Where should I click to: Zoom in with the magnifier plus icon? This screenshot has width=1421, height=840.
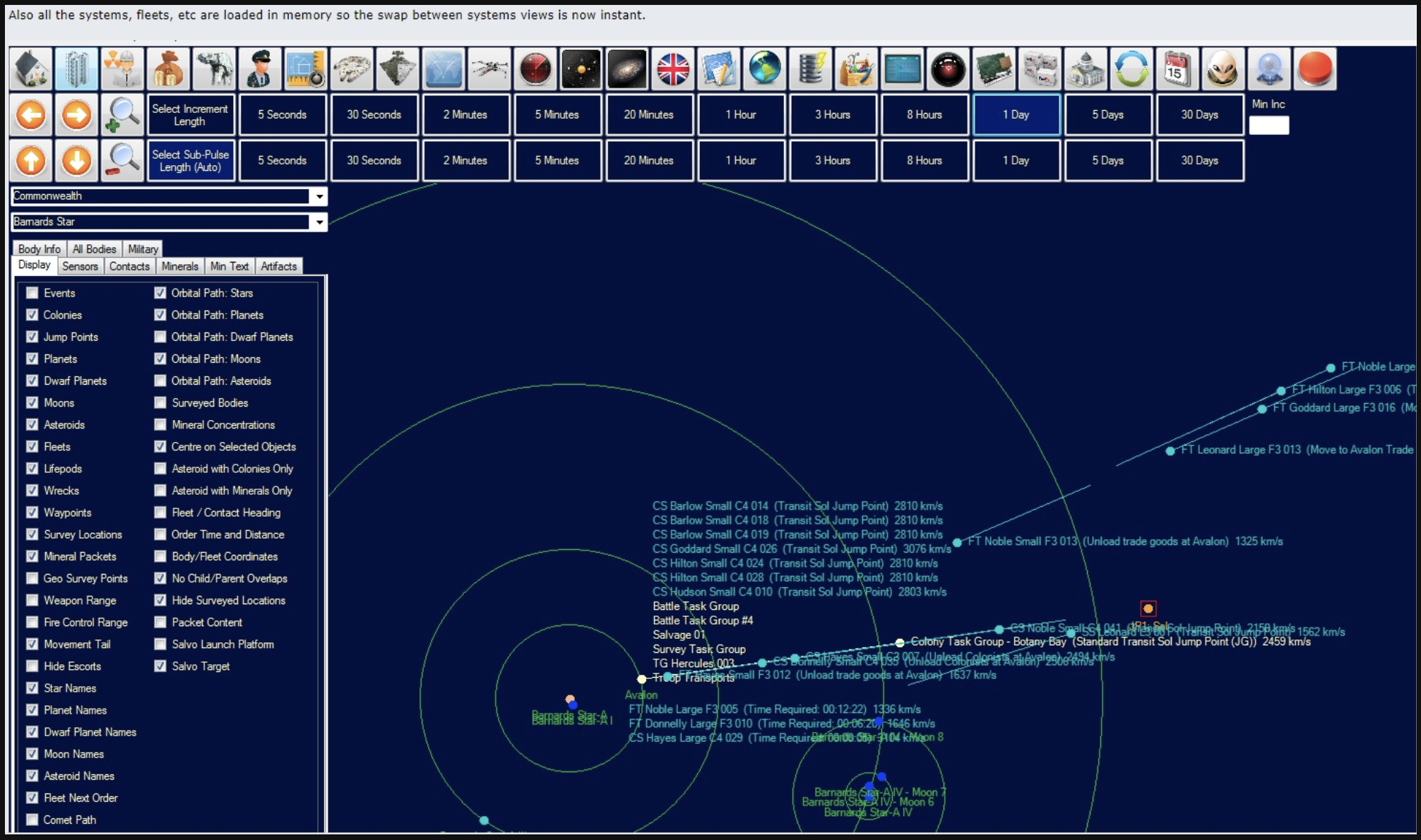[x=122, y=114]
